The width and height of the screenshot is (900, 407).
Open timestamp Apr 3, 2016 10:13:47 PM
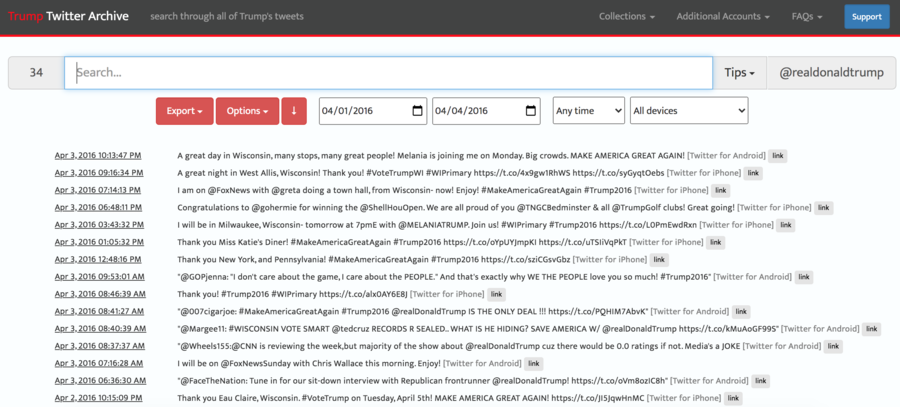tap(98, 156)
